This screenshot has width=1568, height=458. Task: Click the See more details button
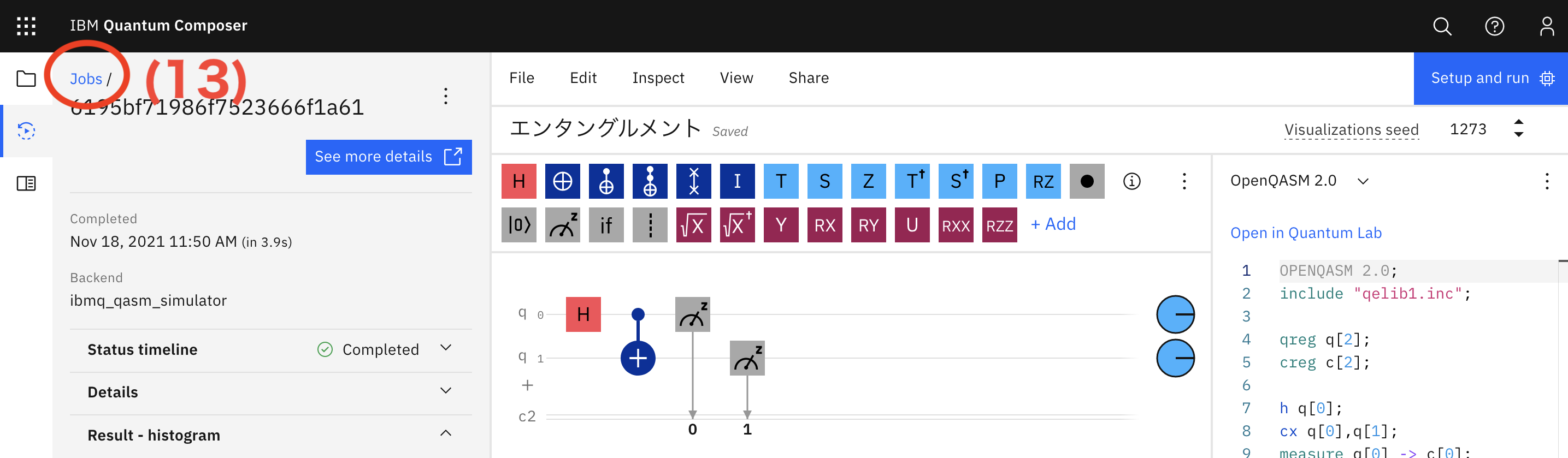point(388,157)
